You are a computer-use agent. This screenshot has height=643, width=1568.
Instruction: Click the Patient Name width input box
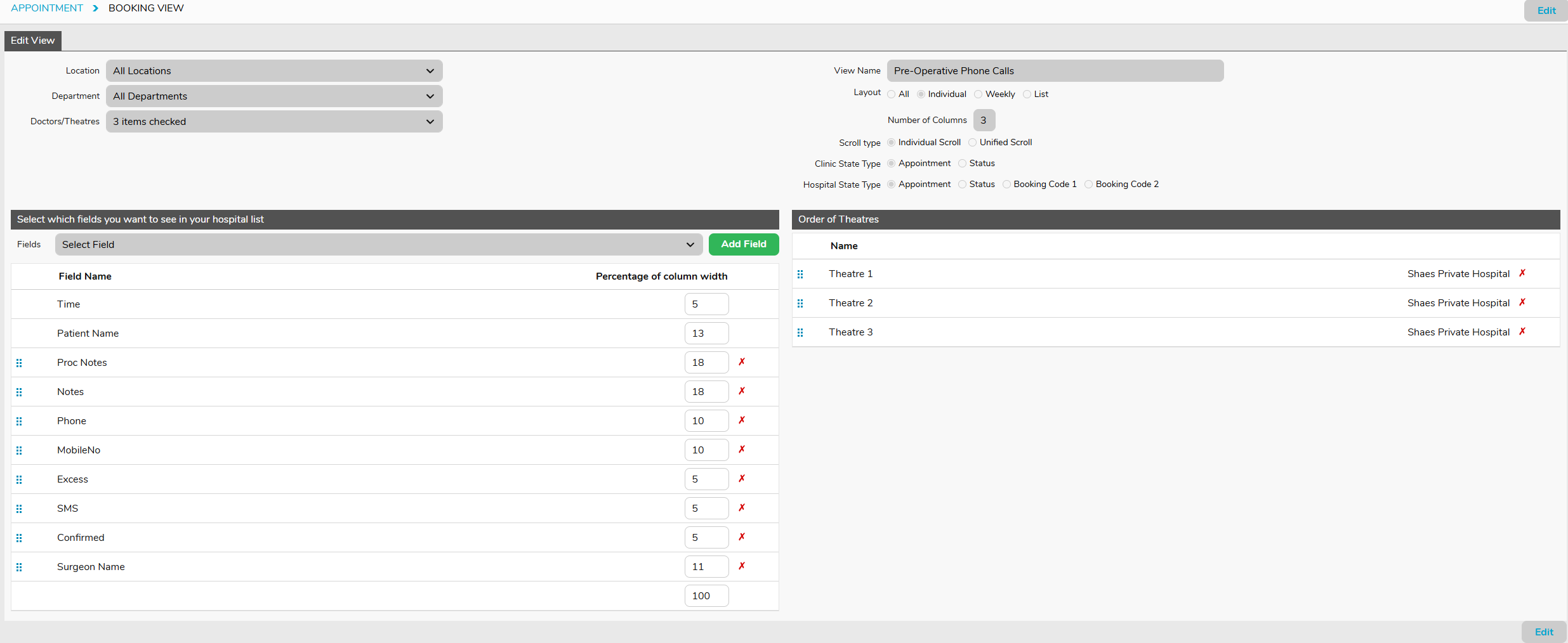tap(706, 334)
